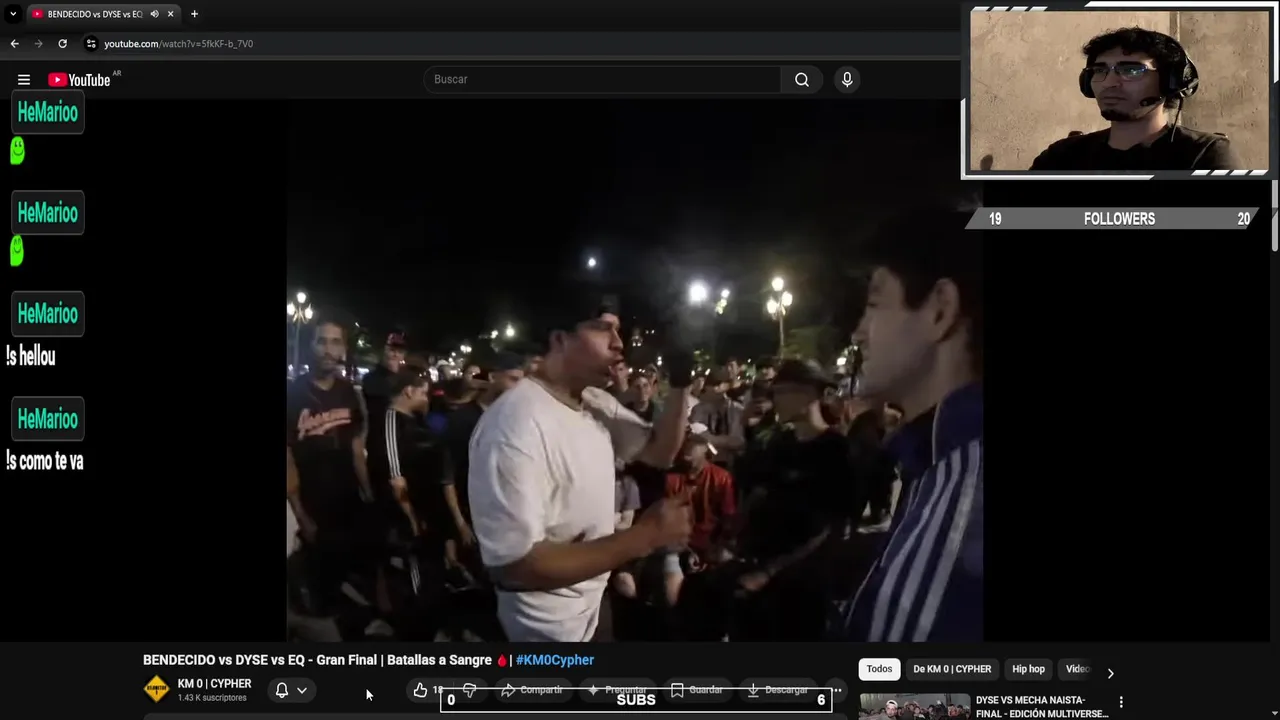Close the BENDECIDO vs DYSE tab
This screenshot has width=1280, height=720.
[171, 14]
